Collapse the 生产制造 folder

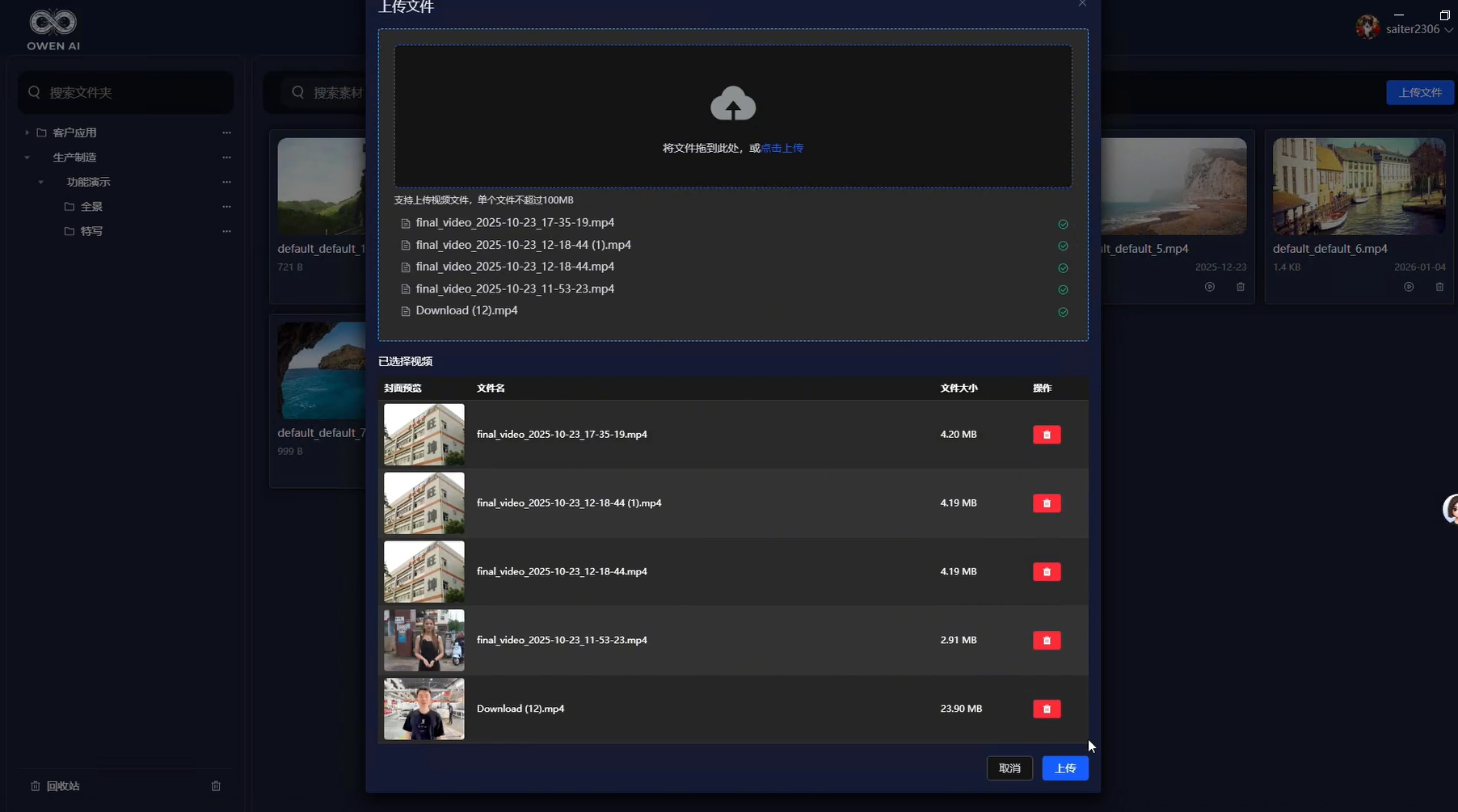[27, 158]
